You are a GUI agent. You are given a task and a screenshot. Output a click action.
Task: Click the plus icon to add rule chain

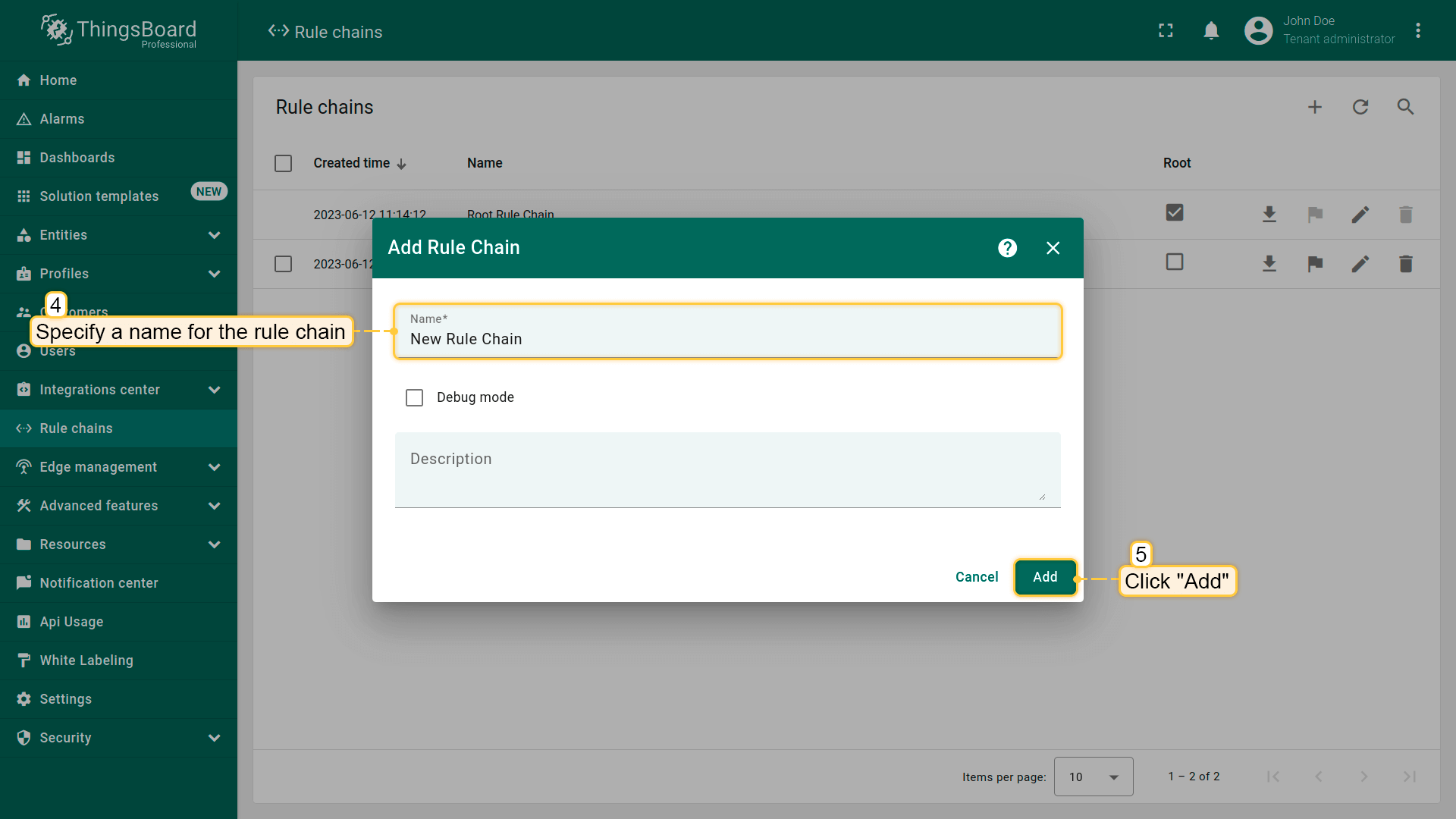click(x=1315, y=107)
